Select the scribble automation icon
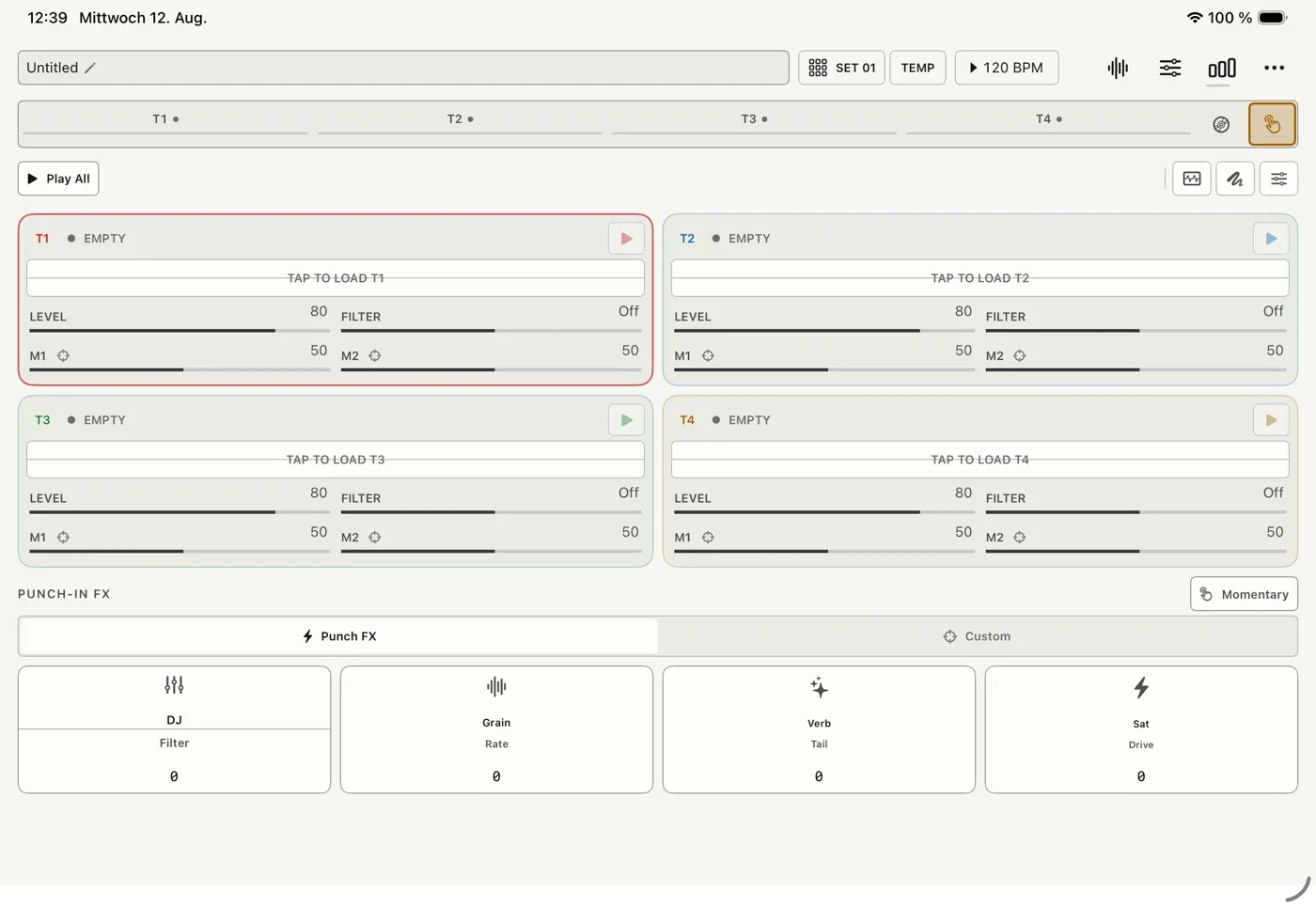The image size is (1316, 907). pyautogui.click(x=1235, y=179)
